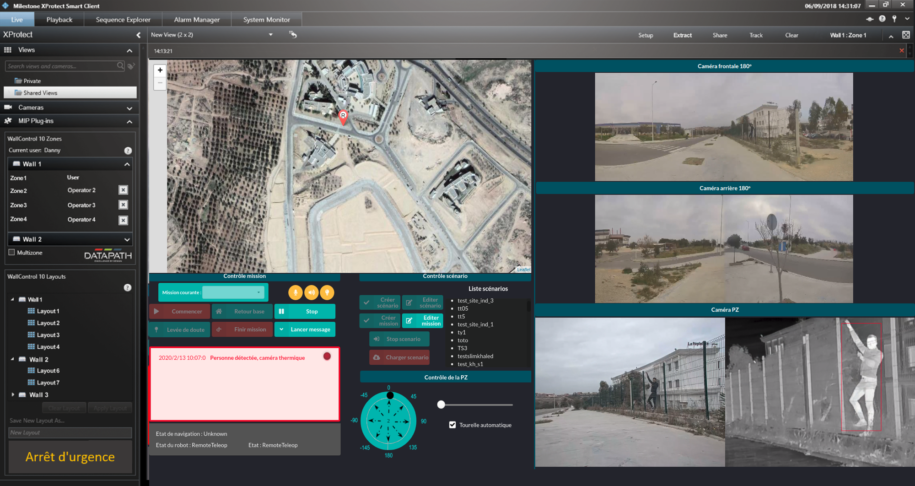This screenshot has width=915, height=486.
Task: Open the Playback tab
Action: tap(59, 19)
